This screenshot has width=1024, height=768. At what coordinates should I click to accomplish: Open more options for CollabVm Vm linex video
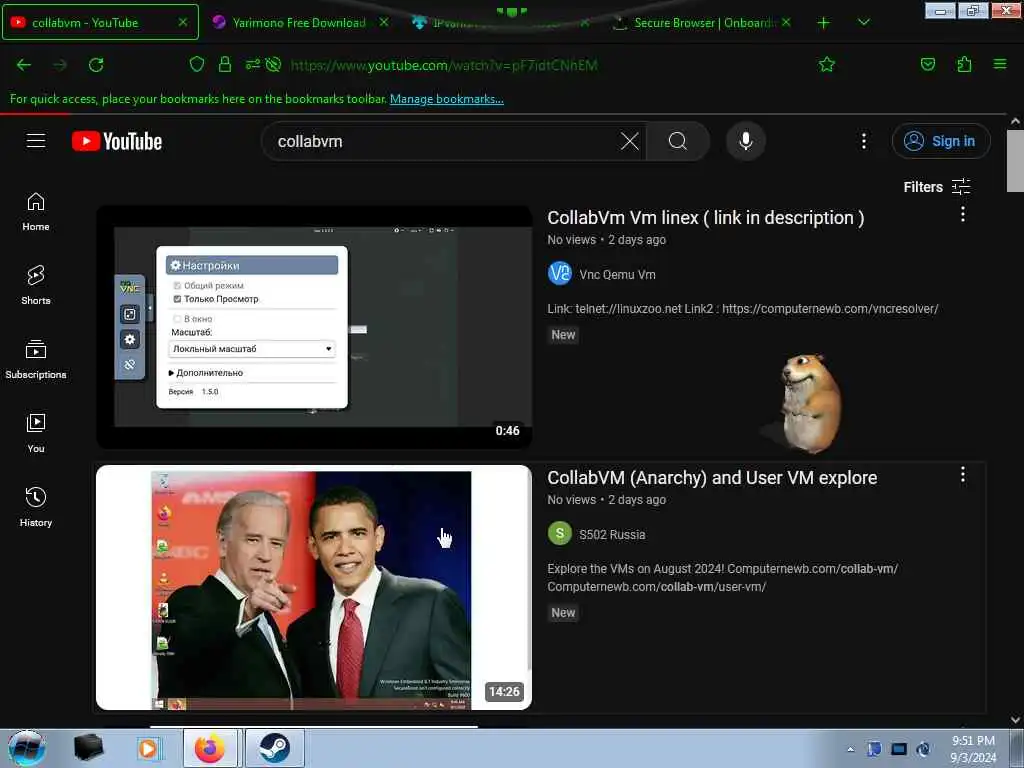tap(963, 214)
